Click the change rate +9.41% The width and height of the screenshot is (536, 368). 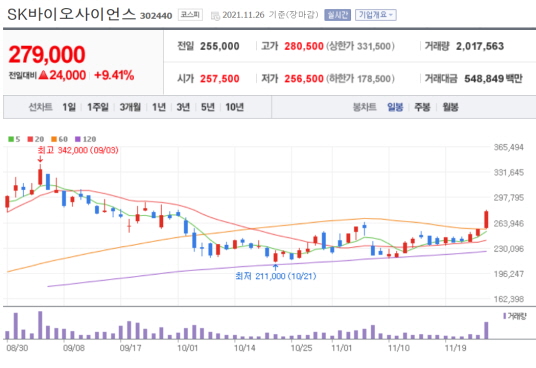pos(114,75)
